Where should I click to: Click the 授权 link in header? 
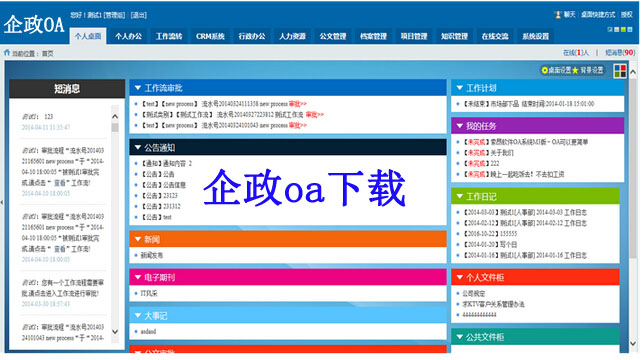pyautogui.click(x=627, y=15)
